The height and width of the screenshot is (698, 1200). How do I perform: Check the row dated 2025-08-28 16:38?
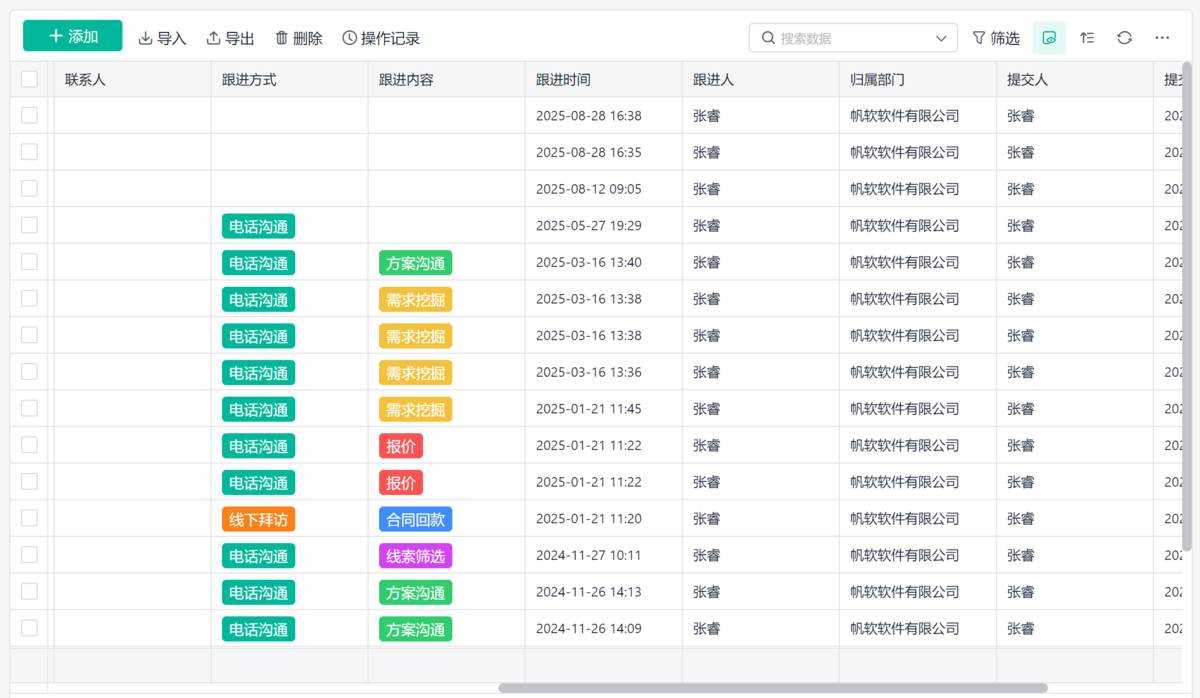click(29, 115)
